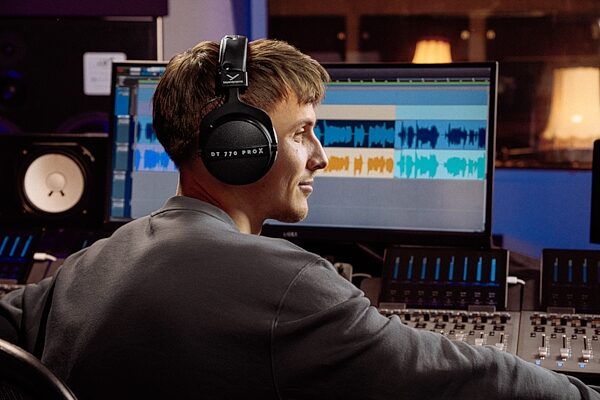Select the bright blue waveform clip on dark navy
Viewport: 600px width, 400px height.
point(355,134)
